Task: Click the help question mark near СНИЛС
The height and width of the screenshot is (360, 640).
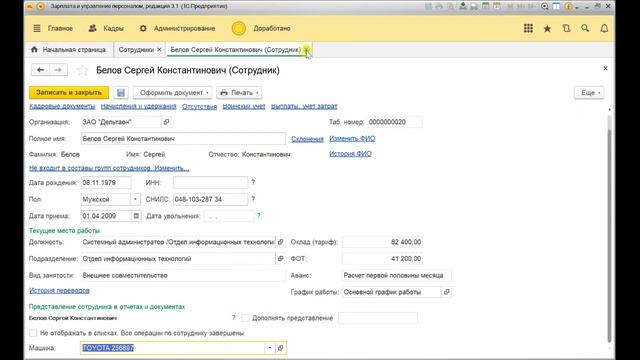Action: 253,199
